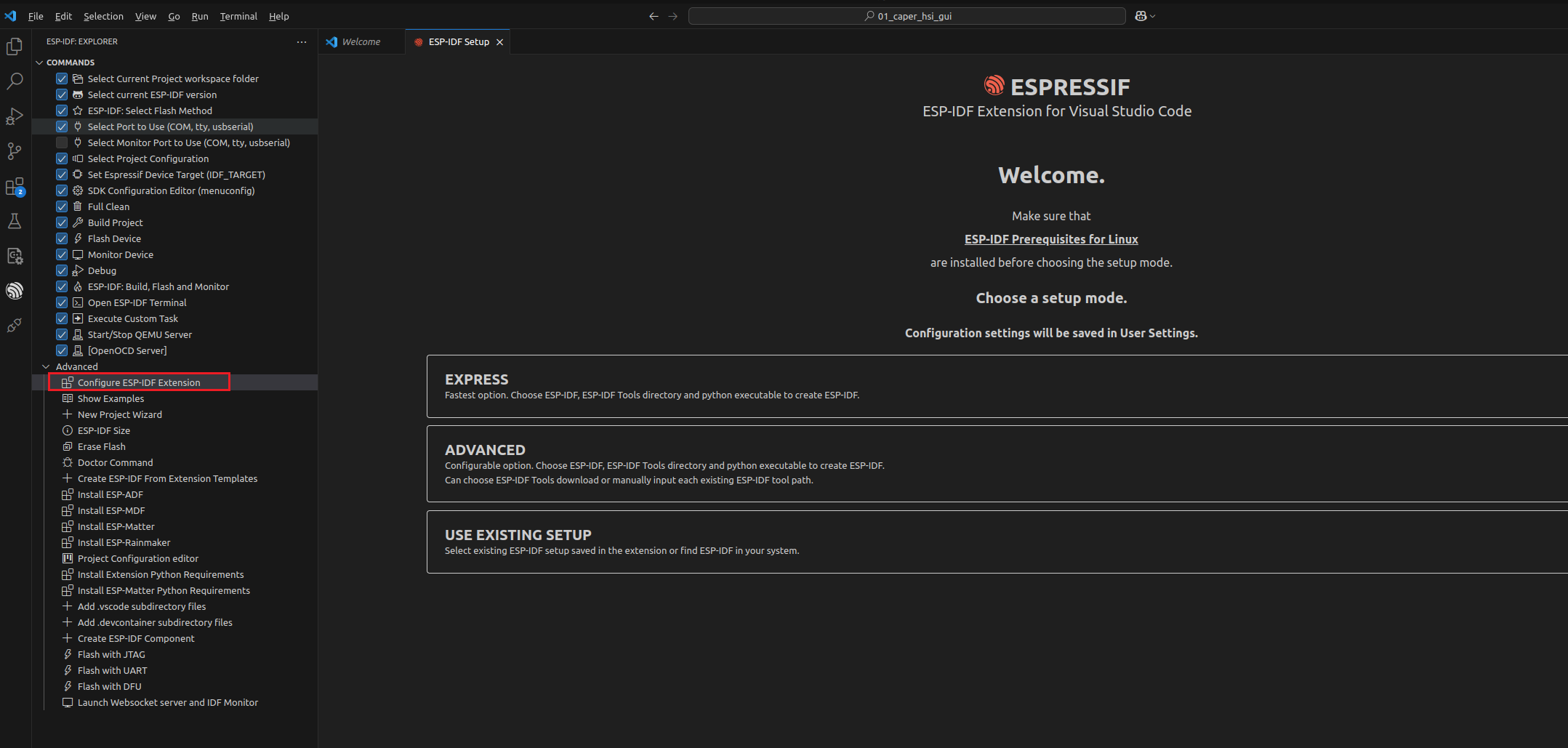Uncheck the Build Project checkbox

click(x=62, y=222)
